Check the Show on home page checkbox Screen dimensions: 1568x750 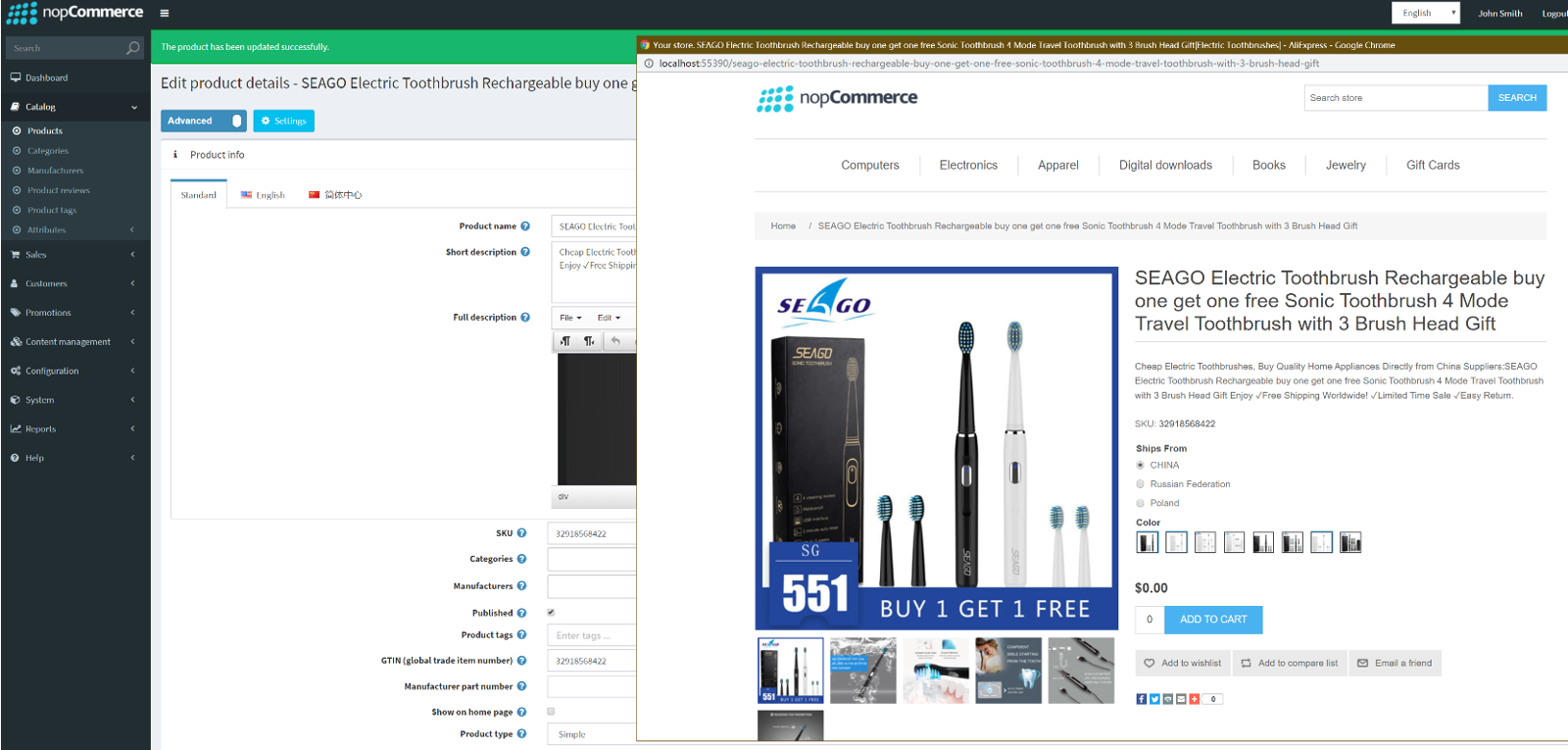click(x=551, y=712)
